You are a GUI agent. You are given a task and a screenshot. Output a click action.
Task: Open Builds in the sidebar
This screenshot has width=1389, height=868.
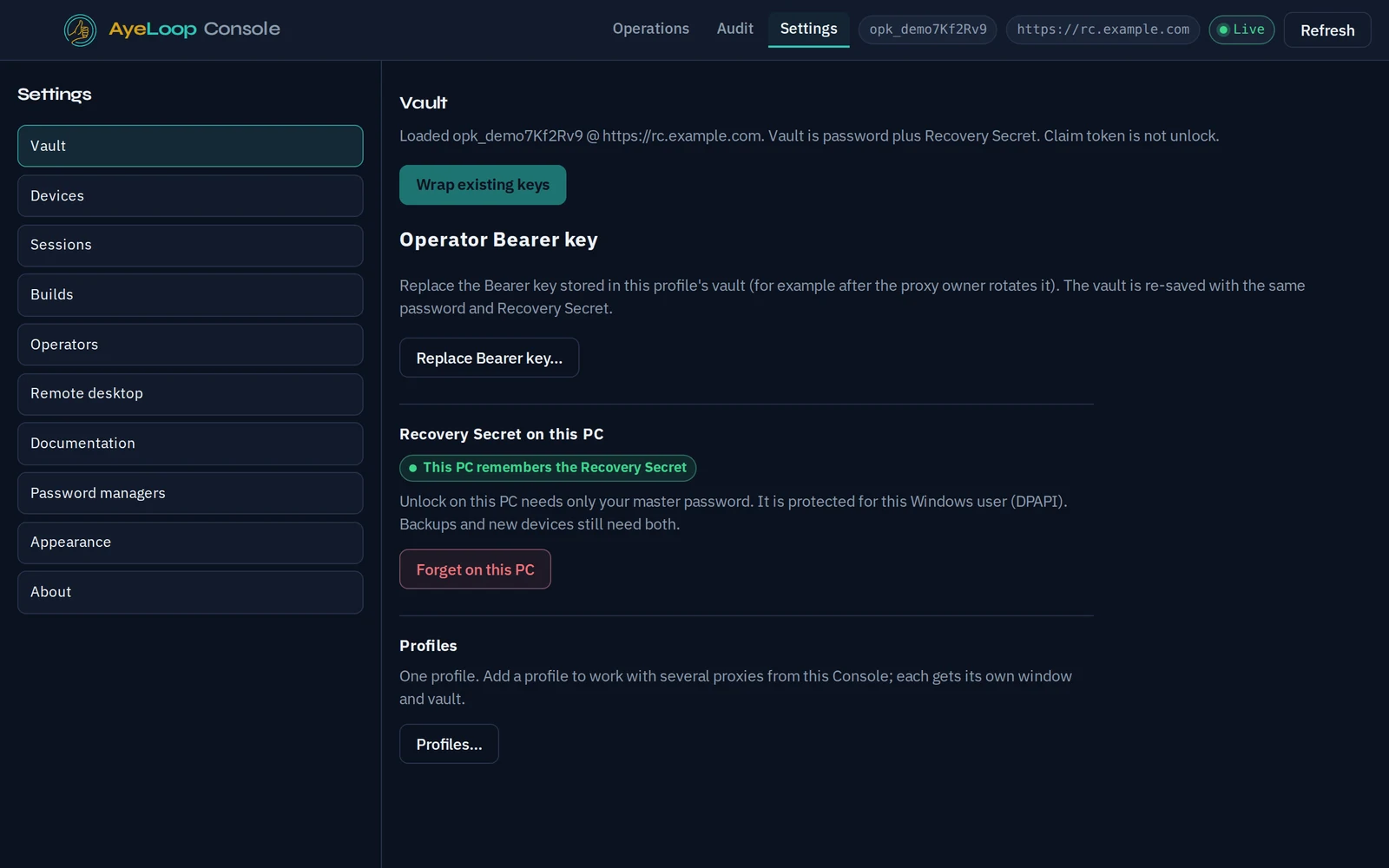pyautogui.click(x=190, y=295)
